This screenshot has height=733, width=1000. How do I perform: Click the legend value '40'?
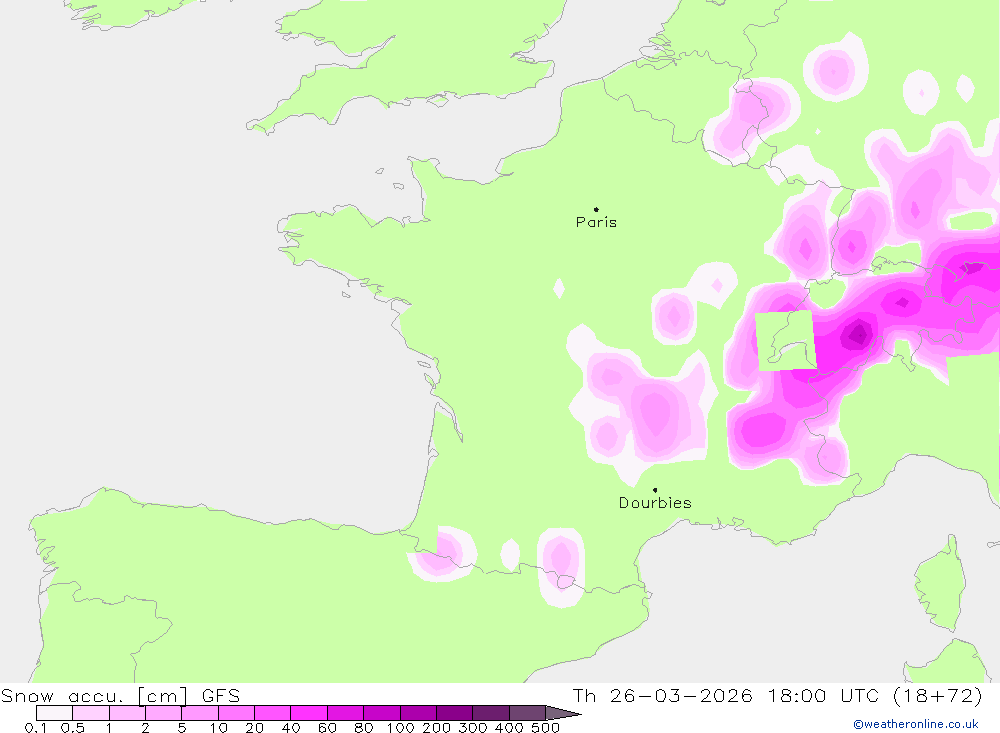tap(291, 728)
